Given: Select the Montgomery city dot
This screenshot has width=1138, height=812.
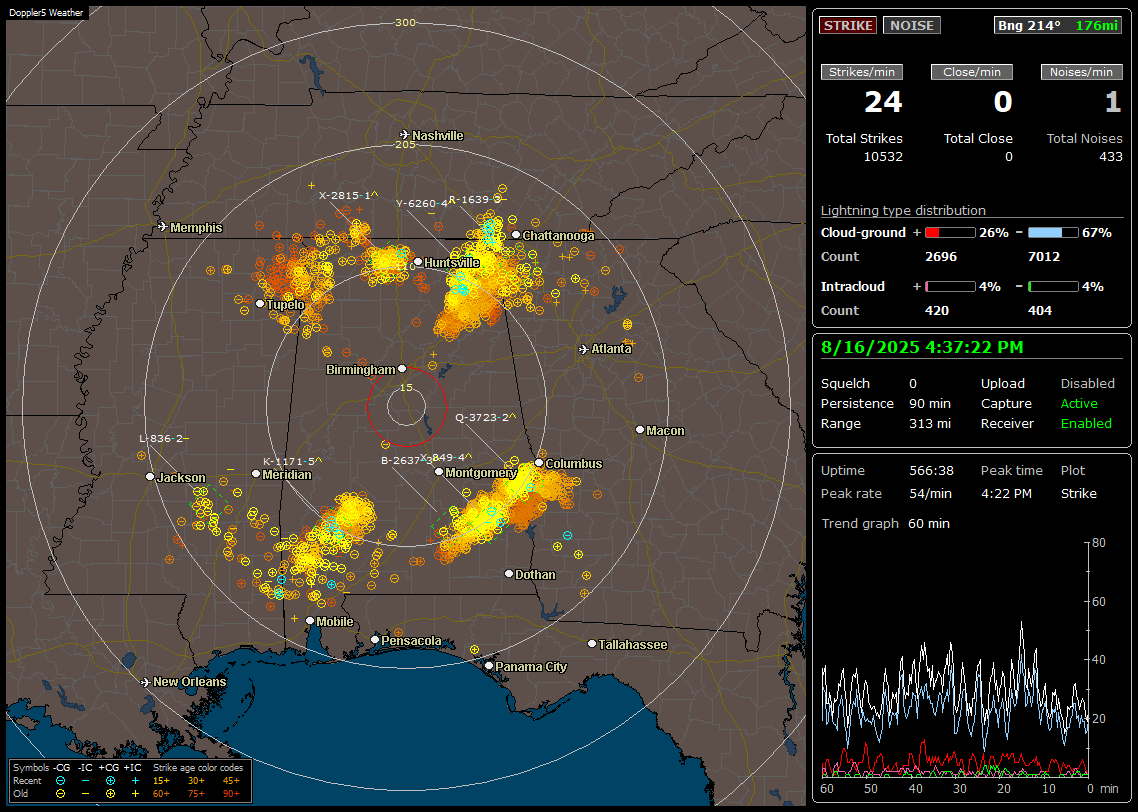Looking at the screenshot, I should click(439, 472).
